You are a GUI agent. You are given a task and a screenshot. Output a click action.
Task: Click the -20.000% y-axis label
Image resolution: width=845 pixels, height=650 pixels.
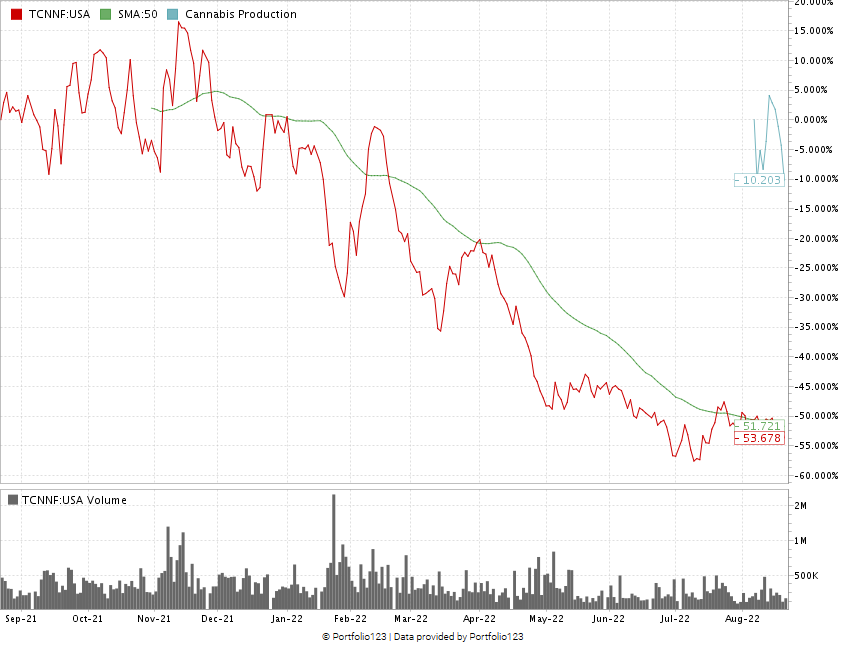[x=816, y=238]
